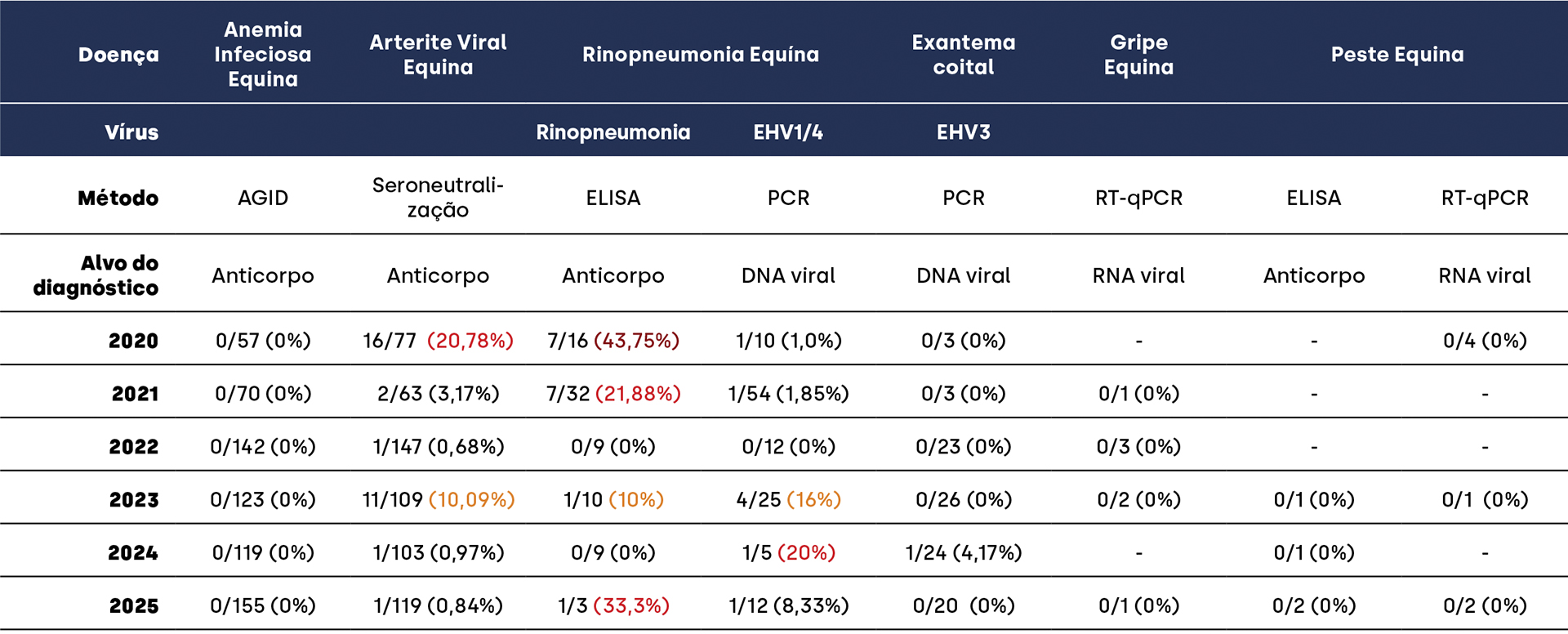Select the 1/5 (20%) cell in 2024
1568x634 pixels.
coord(788,553)
